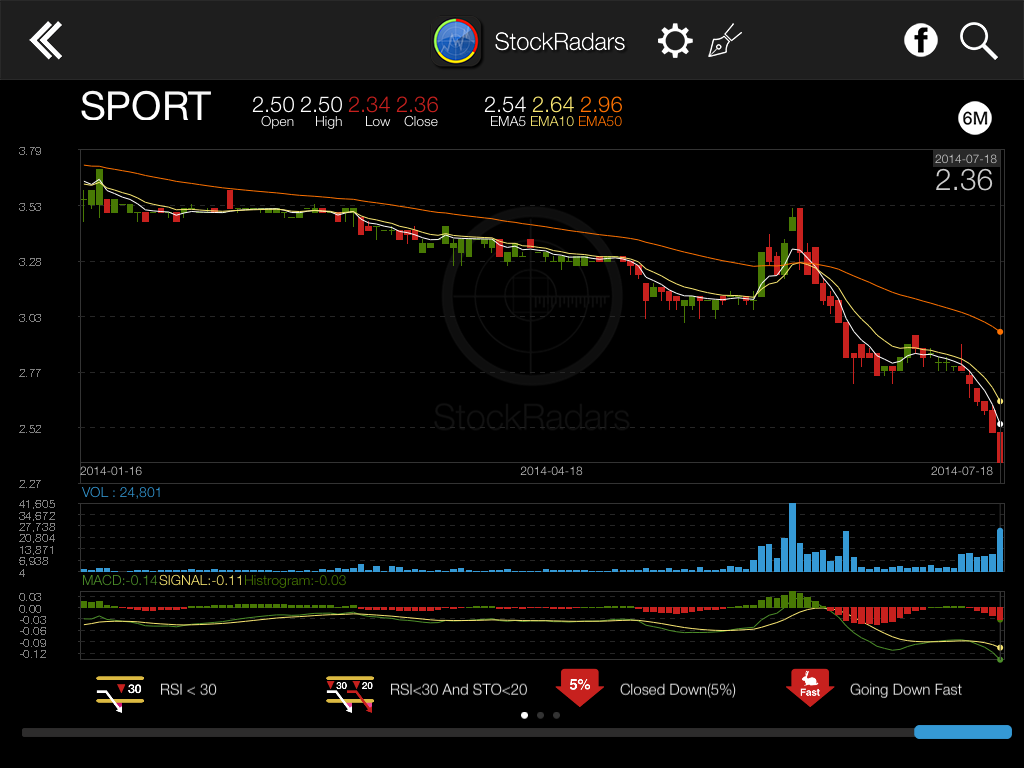Select the 'Going Down Fast' label

pyautogui.click(x=906, y=690)
